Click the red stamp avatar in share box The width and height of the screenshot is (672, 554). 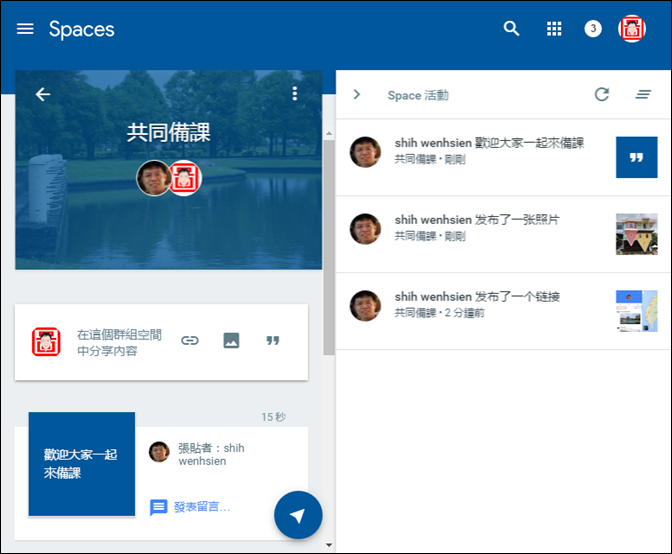click(46, 341)
